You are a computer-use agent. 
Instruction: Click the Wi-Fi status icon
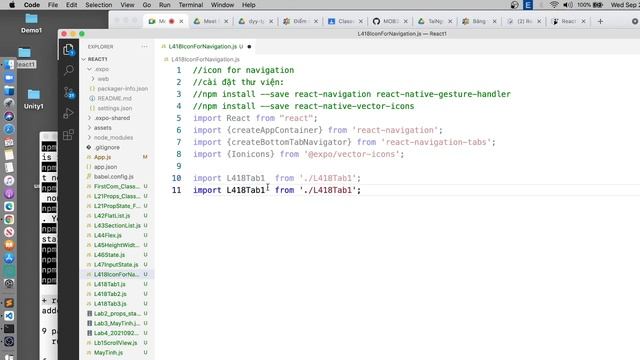pos(554,5)
